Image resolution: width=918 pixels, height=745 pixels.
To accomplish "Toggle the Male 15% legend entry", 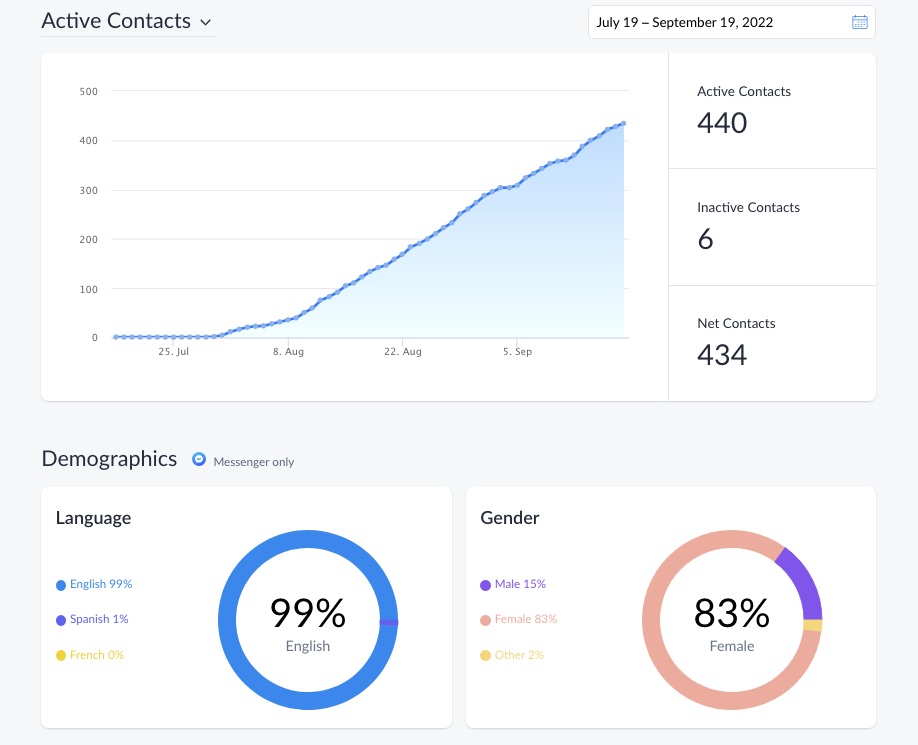I will pos(513,584).
